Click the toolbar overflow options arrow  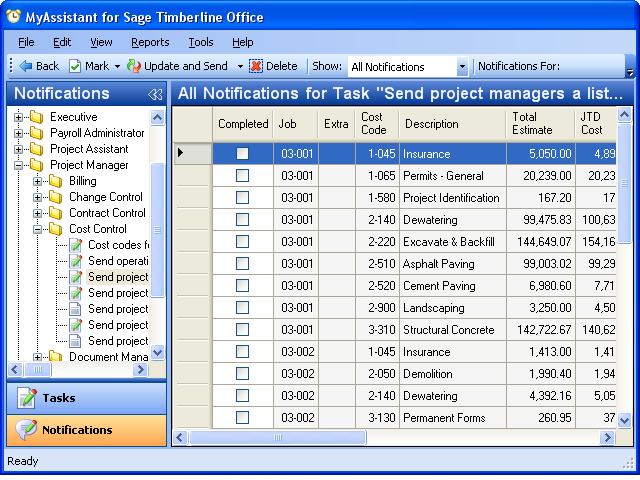coord(630,73)
